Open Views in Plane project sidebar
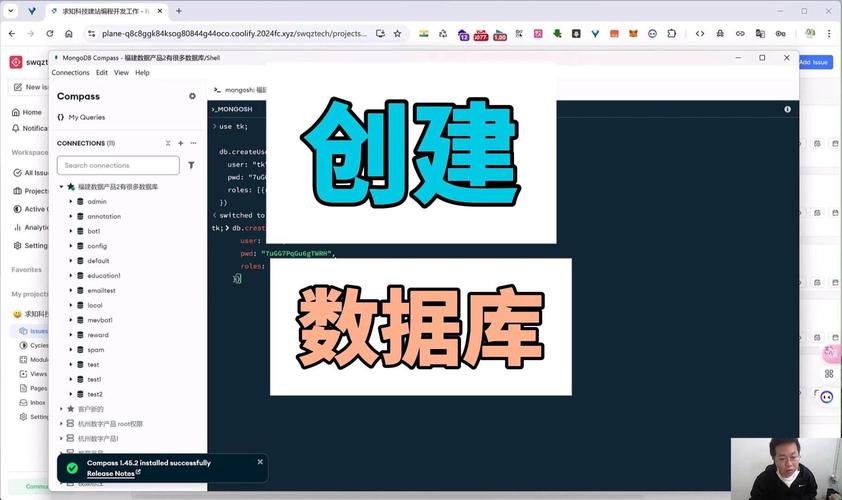Viewport: 842px width, 500px height. tap(33, 374)
